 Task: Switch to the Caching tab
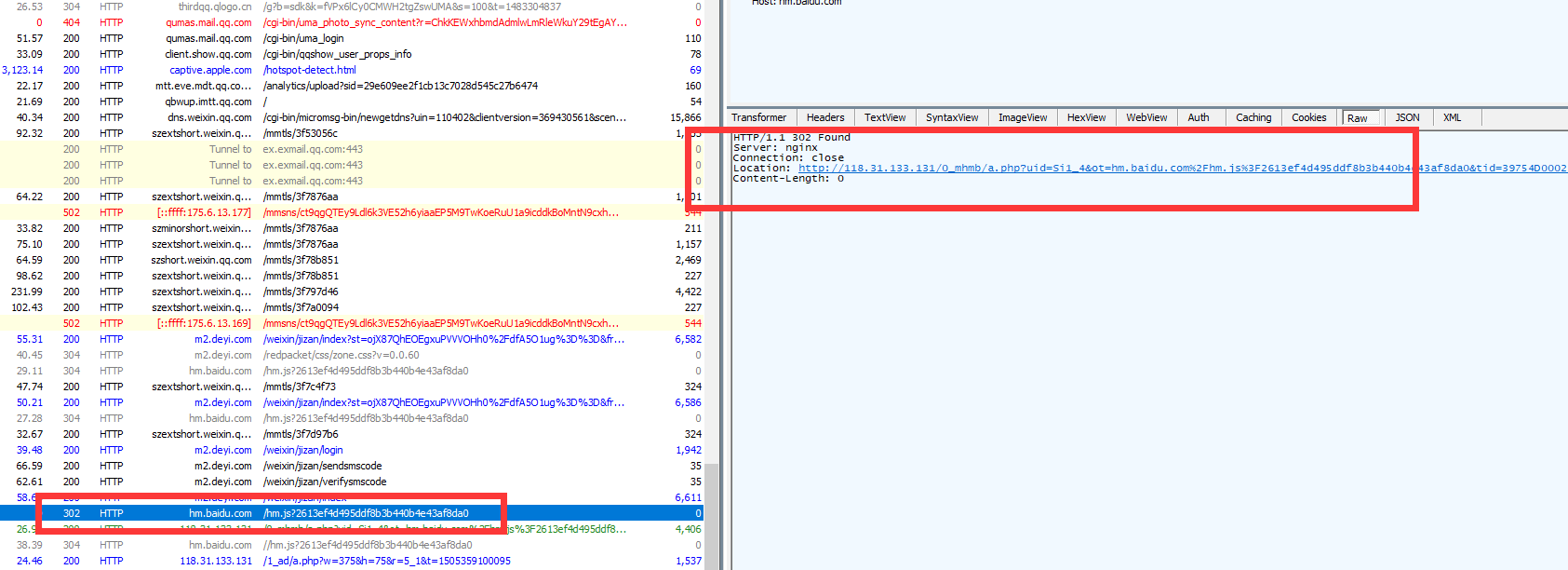[1253, 117]
